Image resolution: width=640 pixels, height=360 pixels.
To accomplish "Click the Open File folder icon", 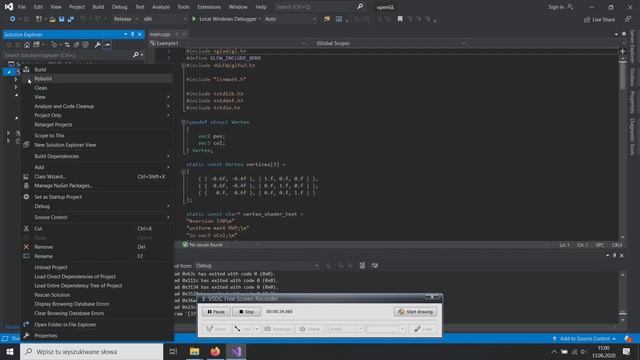I will (x=52, y=19).
